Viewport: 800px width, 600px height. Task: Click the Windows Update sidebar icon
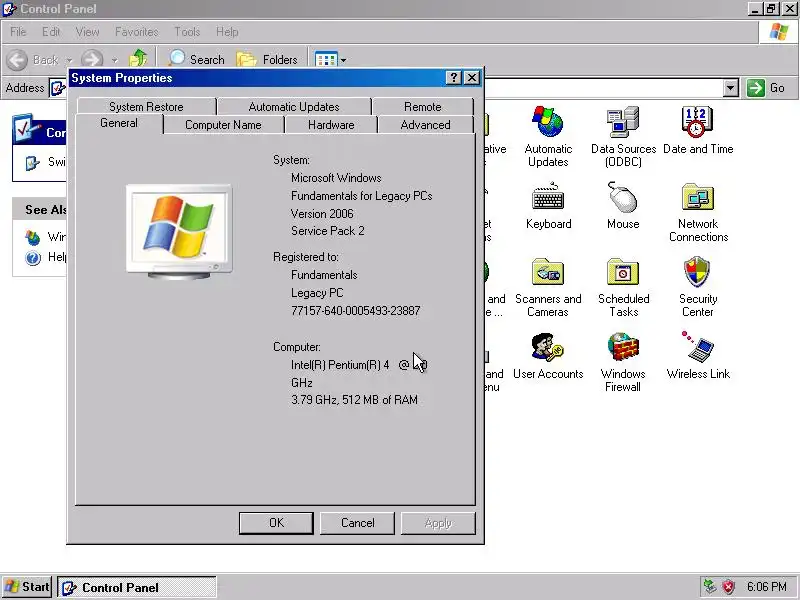point(33,238)
